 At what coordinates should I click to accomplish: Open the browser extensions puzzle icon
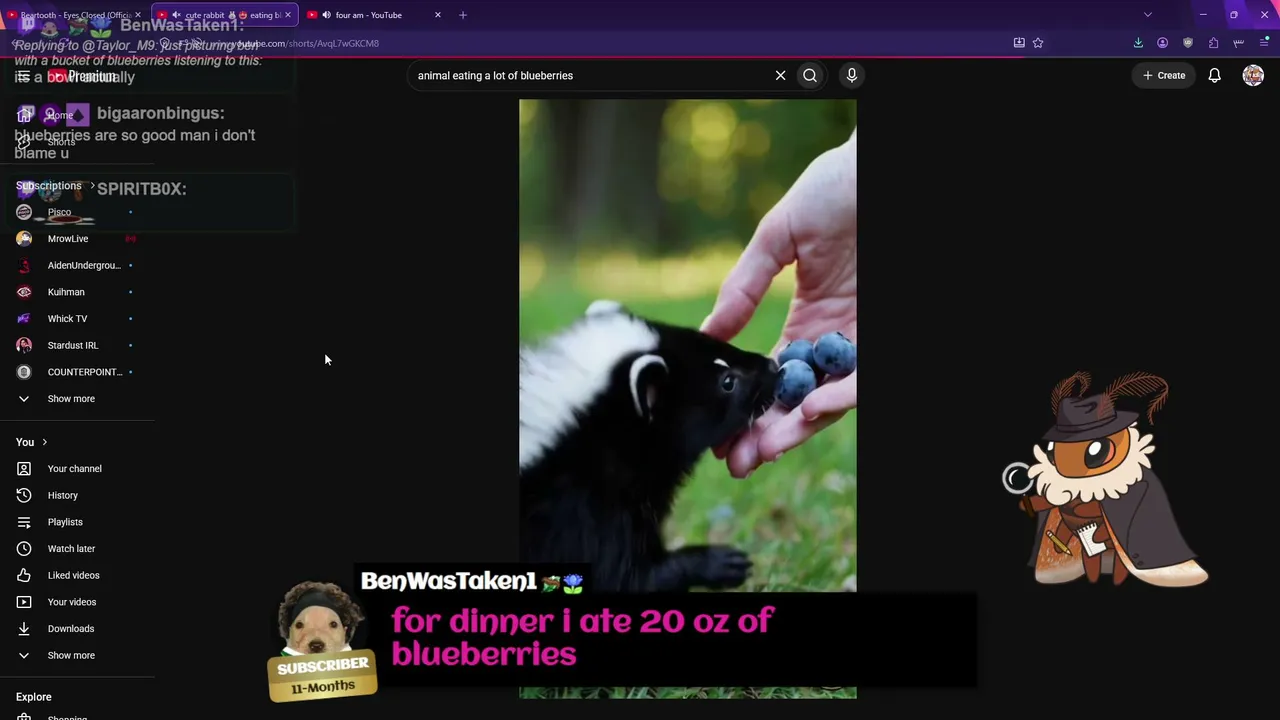[1213, 43]
